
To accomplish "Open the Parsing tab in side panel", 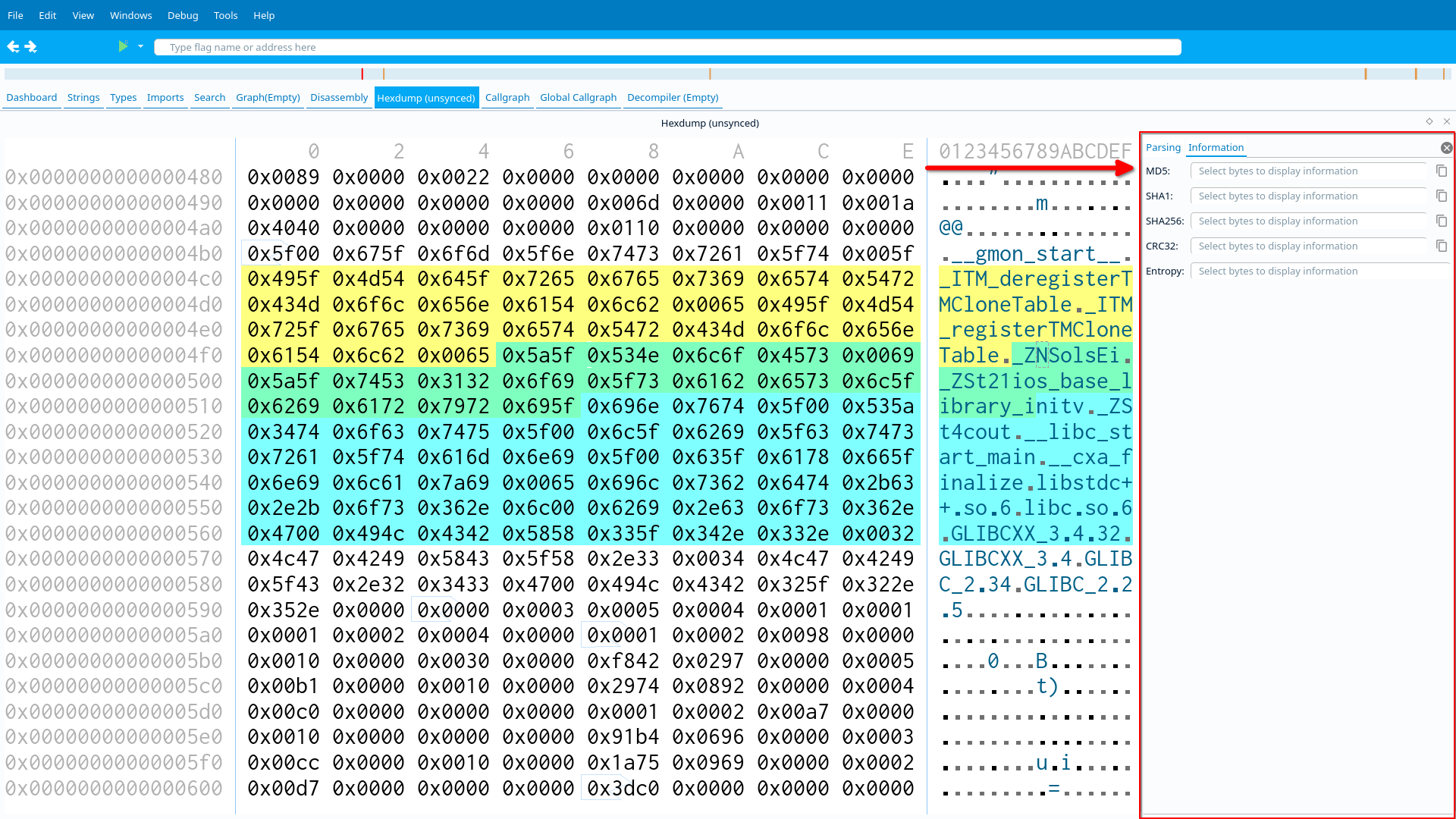I will point(1163,148).
